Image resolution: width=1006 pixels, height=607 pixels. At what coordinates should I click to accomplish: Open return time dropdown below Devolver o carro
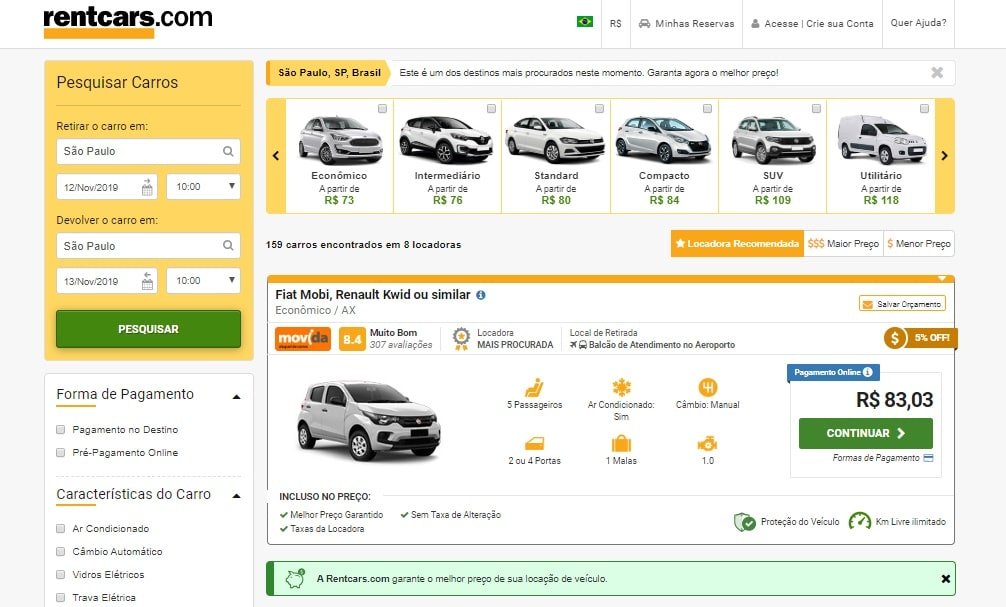[203, 280]
